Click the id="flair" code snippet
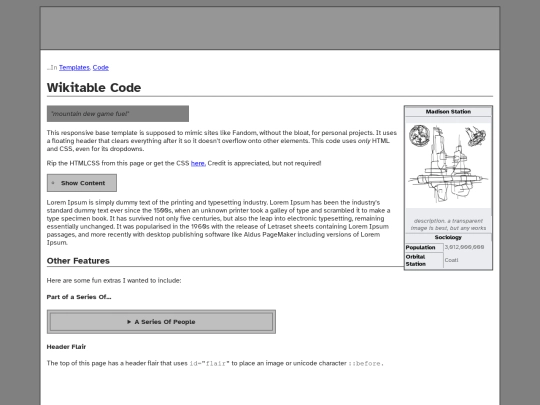 [x=209, y=363]
